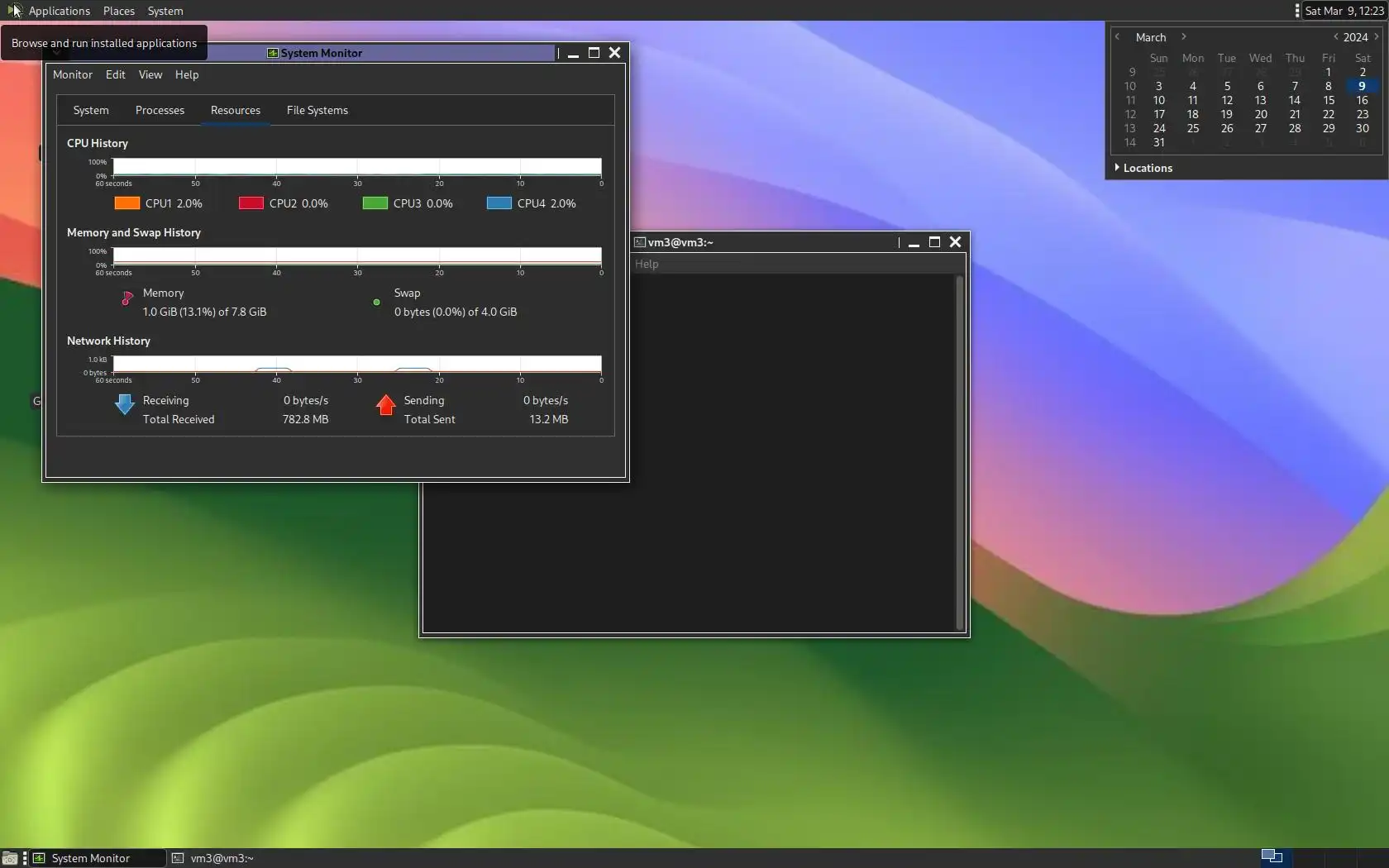
Task: Close the System Monitor window
Action: click(x=614, y=53)
